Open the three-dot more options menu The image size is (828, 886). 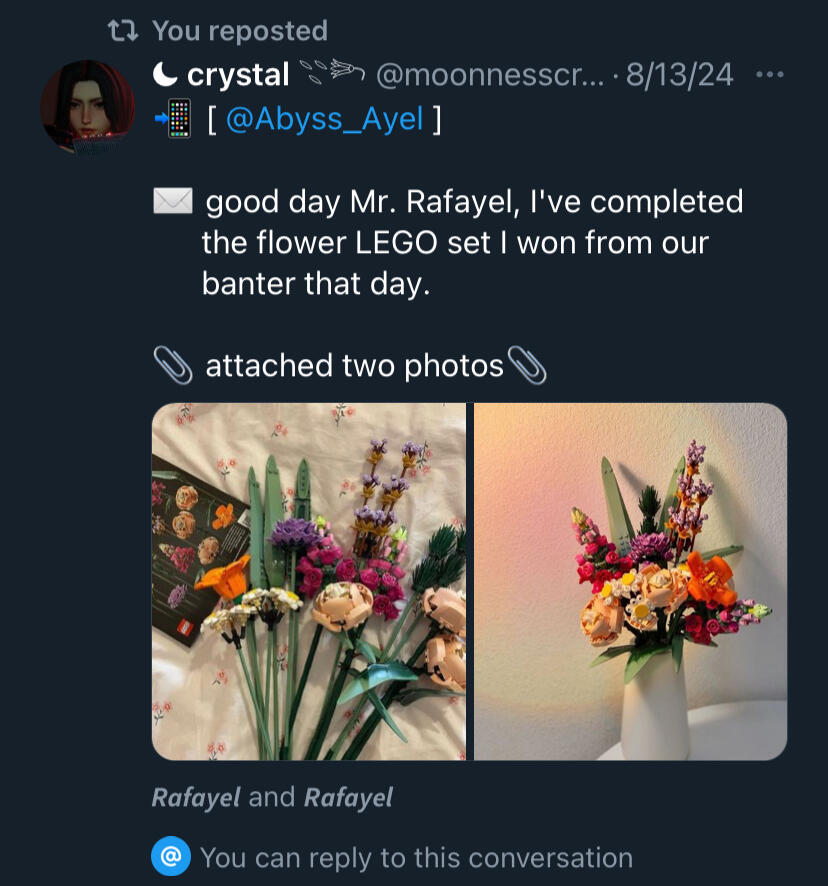coord(770,75)
